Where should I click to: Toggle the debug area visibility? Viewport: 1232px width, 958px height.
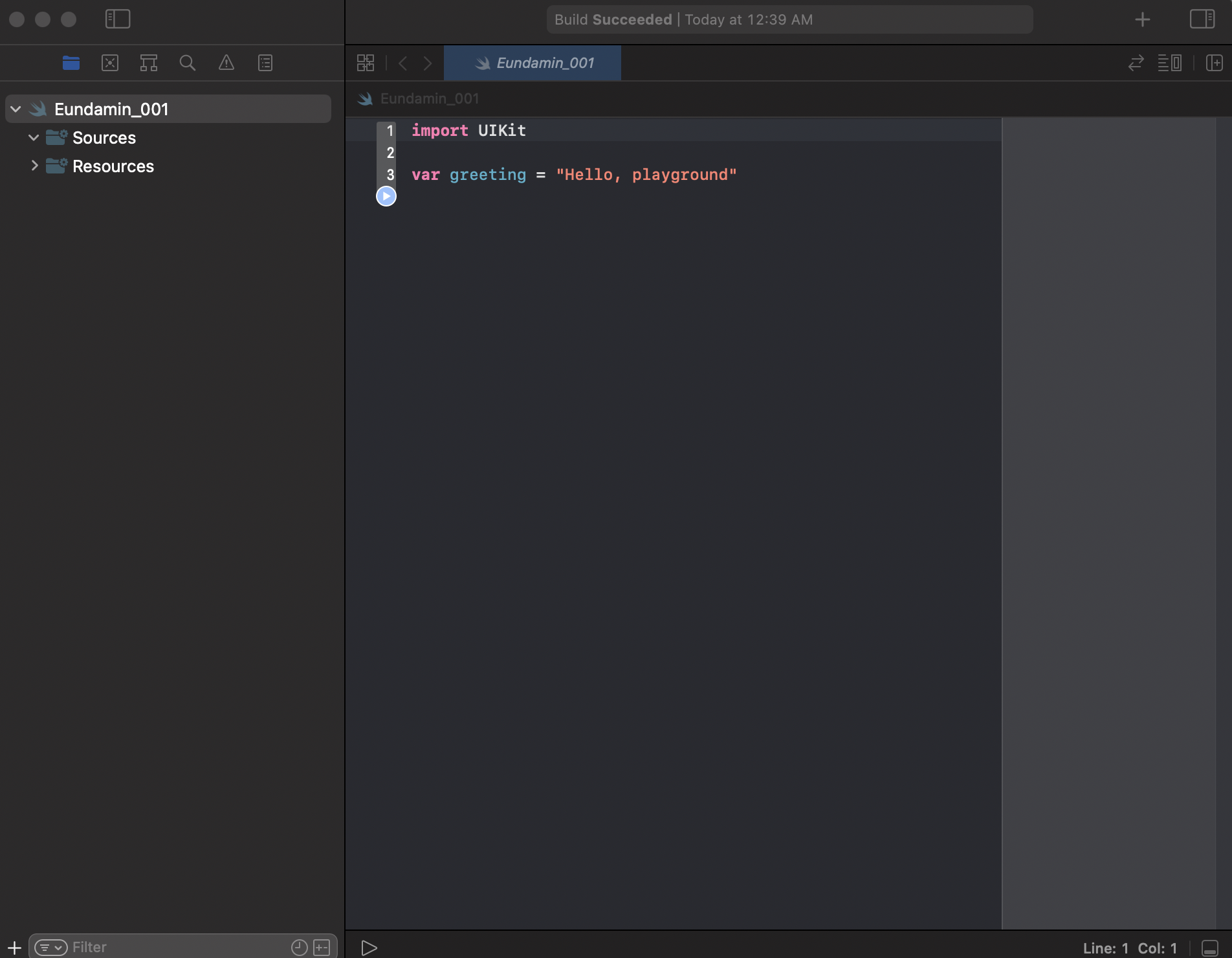pos(1210,948)
